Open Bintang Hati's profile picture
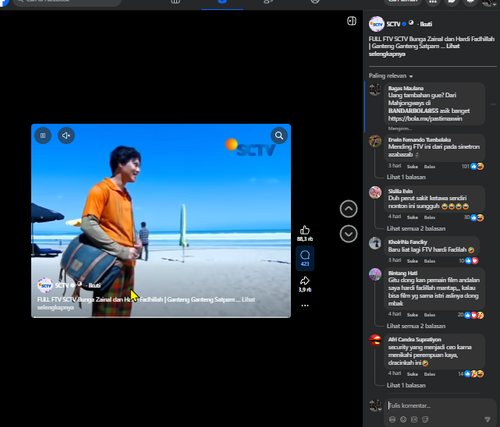The image size is (500, 427). coord(375,274)
